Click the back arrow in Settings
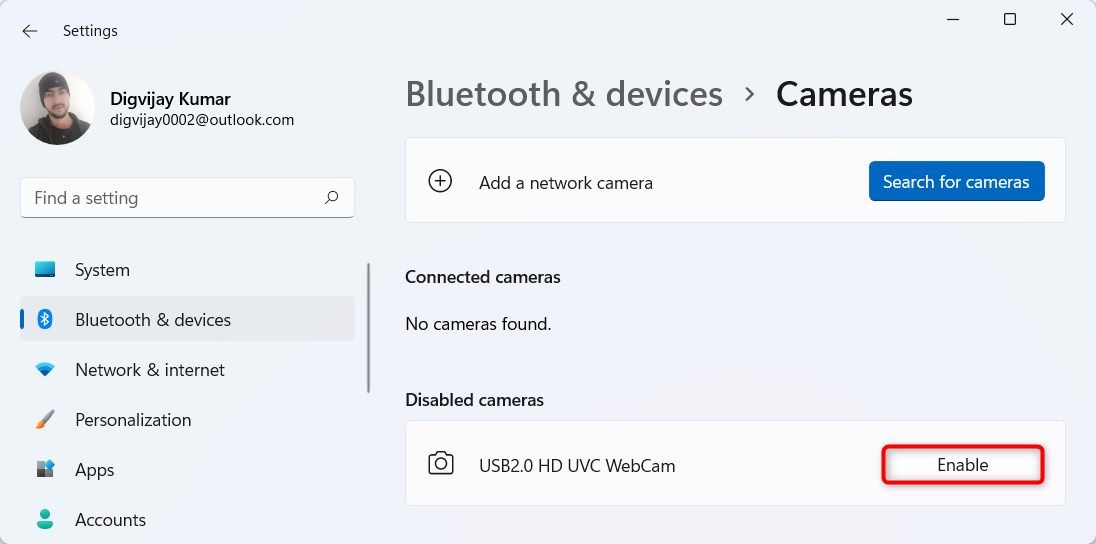Image resolution: width=1096 pixels, height=544 pixels. pos(30,31)
